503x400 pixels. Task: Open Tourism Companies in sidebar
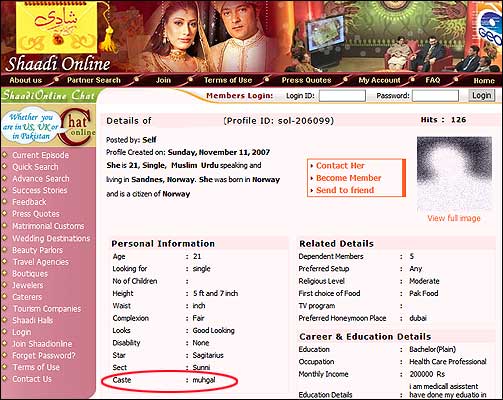pyautogui.click(x=47, y=309)
